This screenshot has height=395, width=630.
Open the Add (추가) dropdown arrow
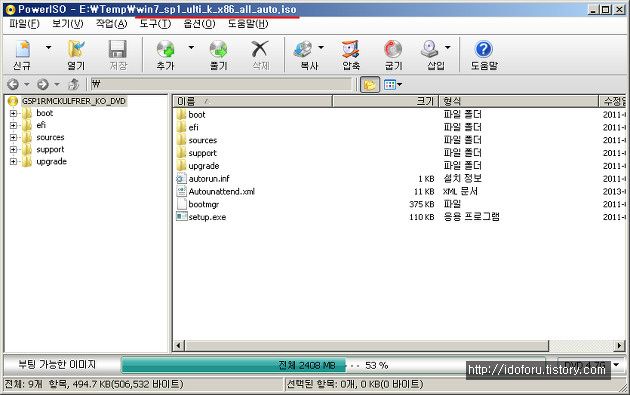click(x=191, y=48)
